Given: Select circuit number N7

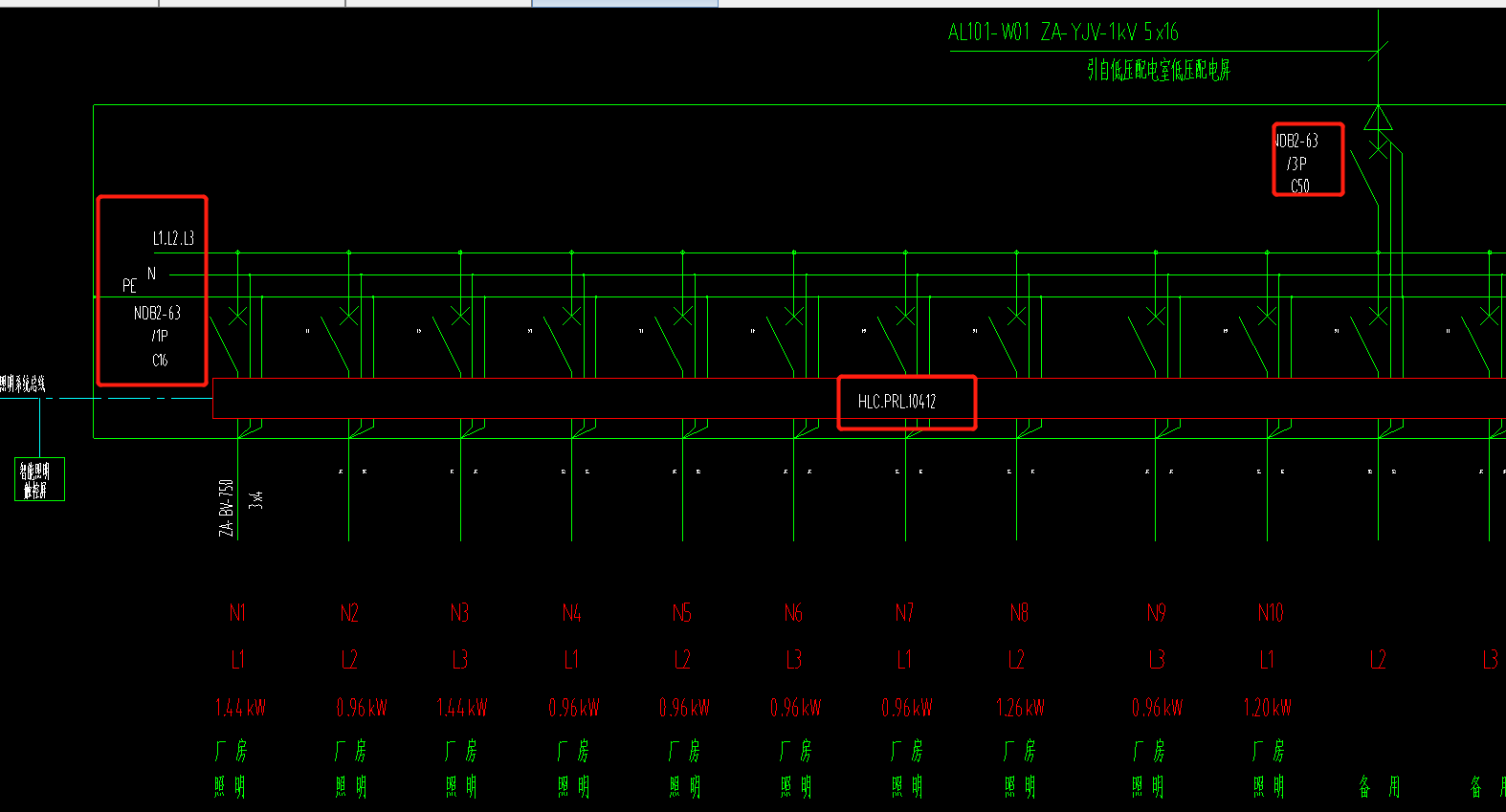Looking at the screenshot, I should [904, 613].
